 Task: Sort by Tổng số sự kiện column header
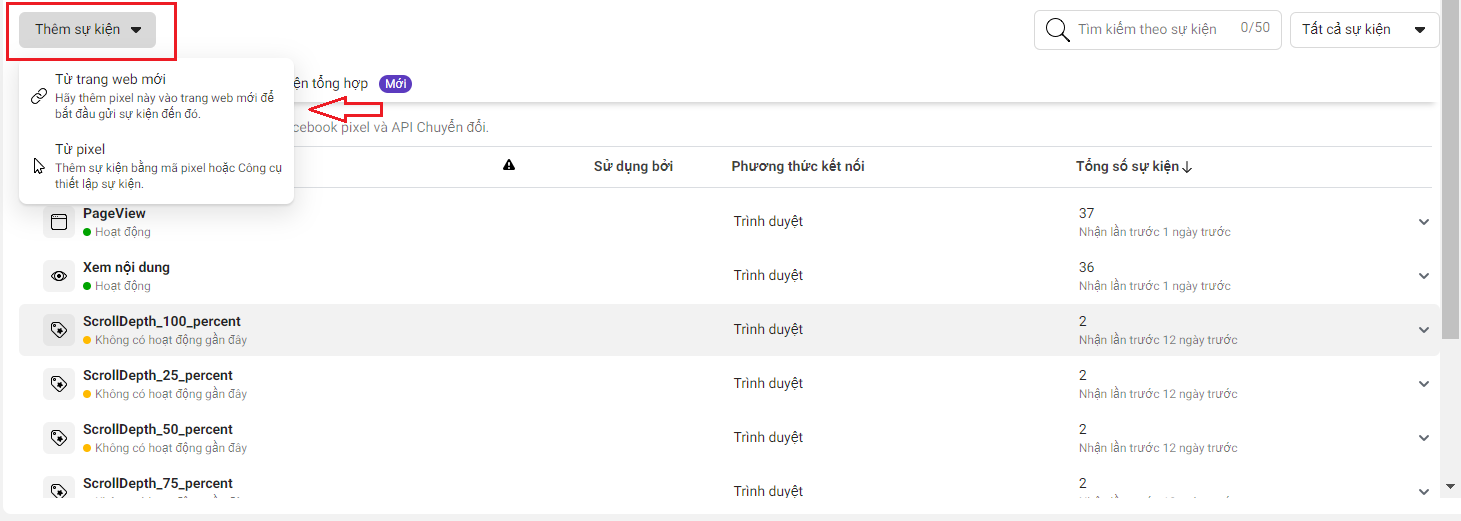tap(1134, 166)
